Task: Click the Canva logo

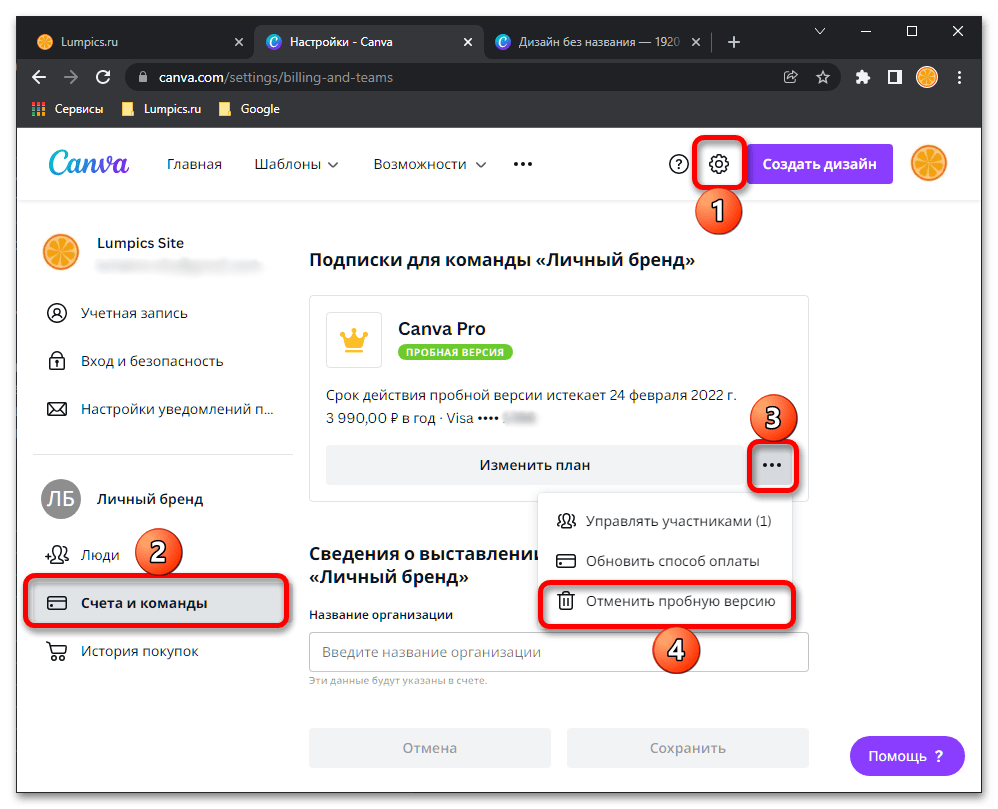Action: 89,163
